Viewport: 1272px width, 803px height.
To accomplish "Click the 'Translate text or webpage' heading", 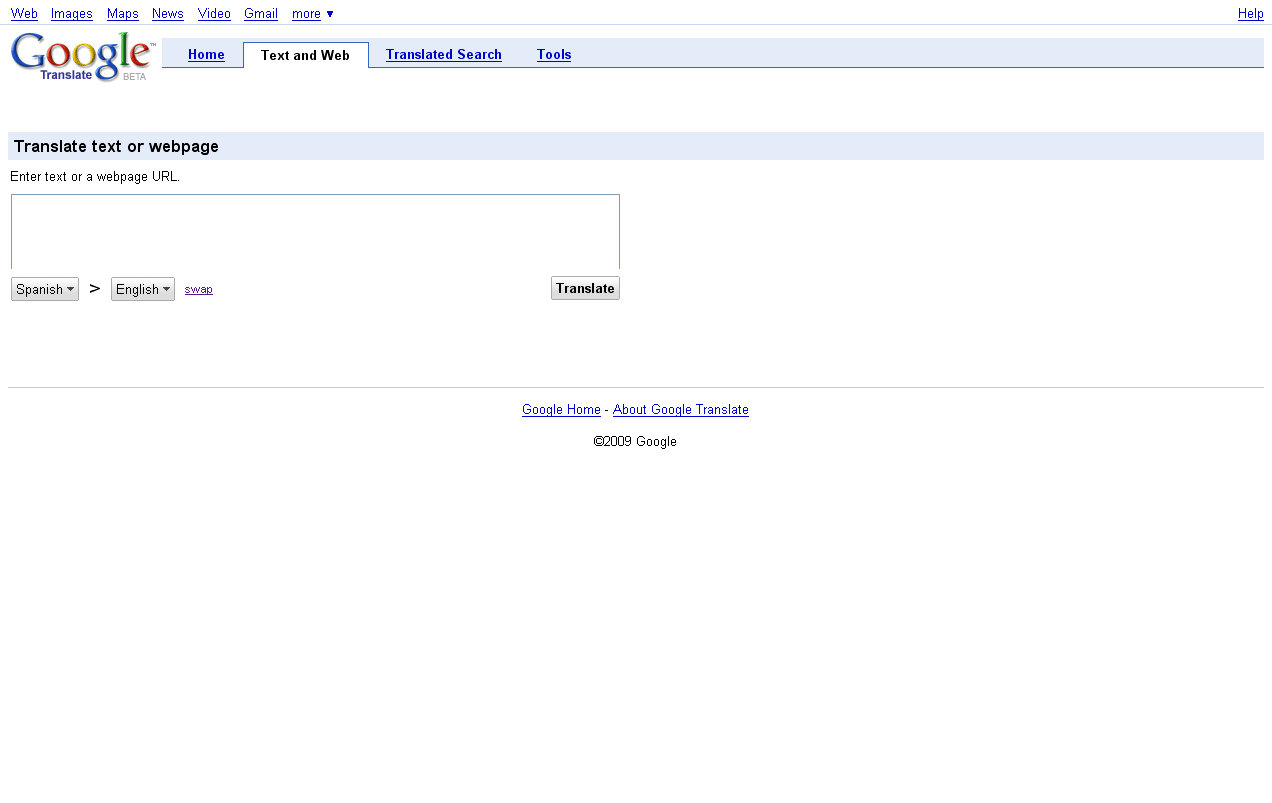I will point(116,147).
